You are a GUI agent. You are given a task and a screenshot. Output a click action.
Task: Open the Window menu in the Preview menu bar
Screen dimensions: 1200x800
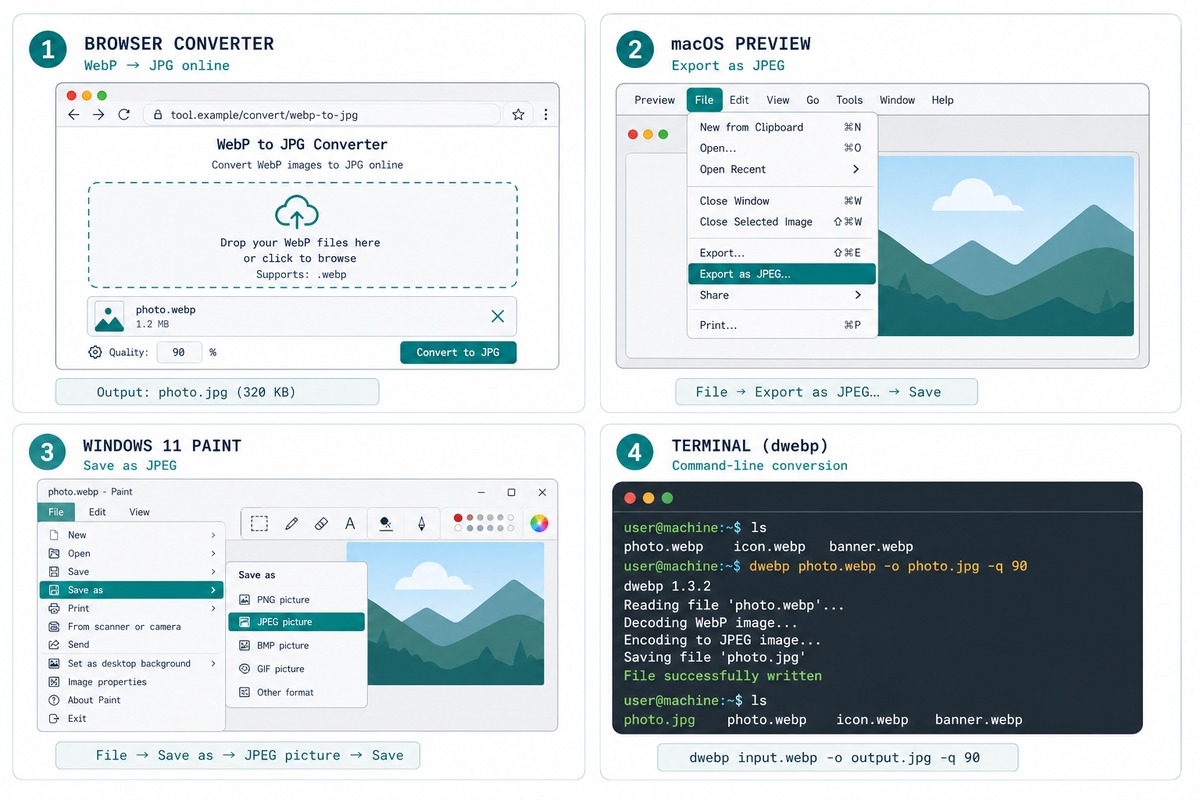point(897,100)
